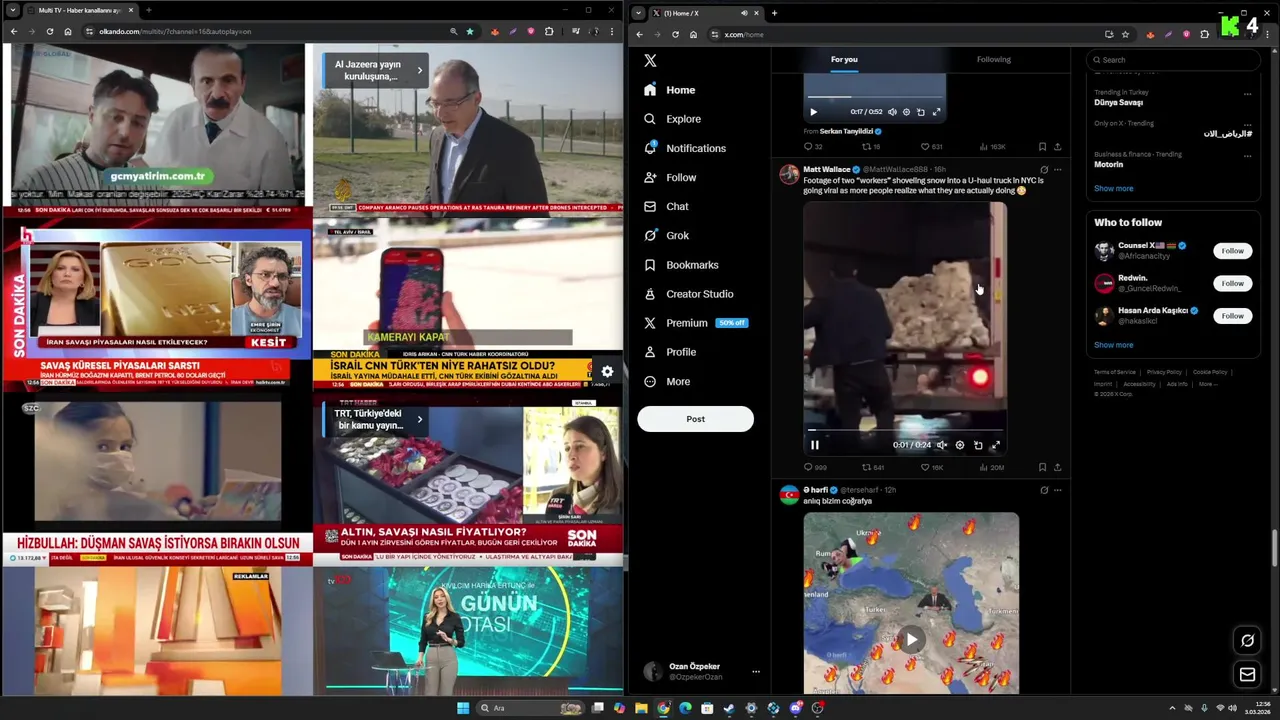The width and height of the screenshot is (1280, 720).
Task: Expand the Al Jazeera channel info chevron
Action: [x=420, y=70]
